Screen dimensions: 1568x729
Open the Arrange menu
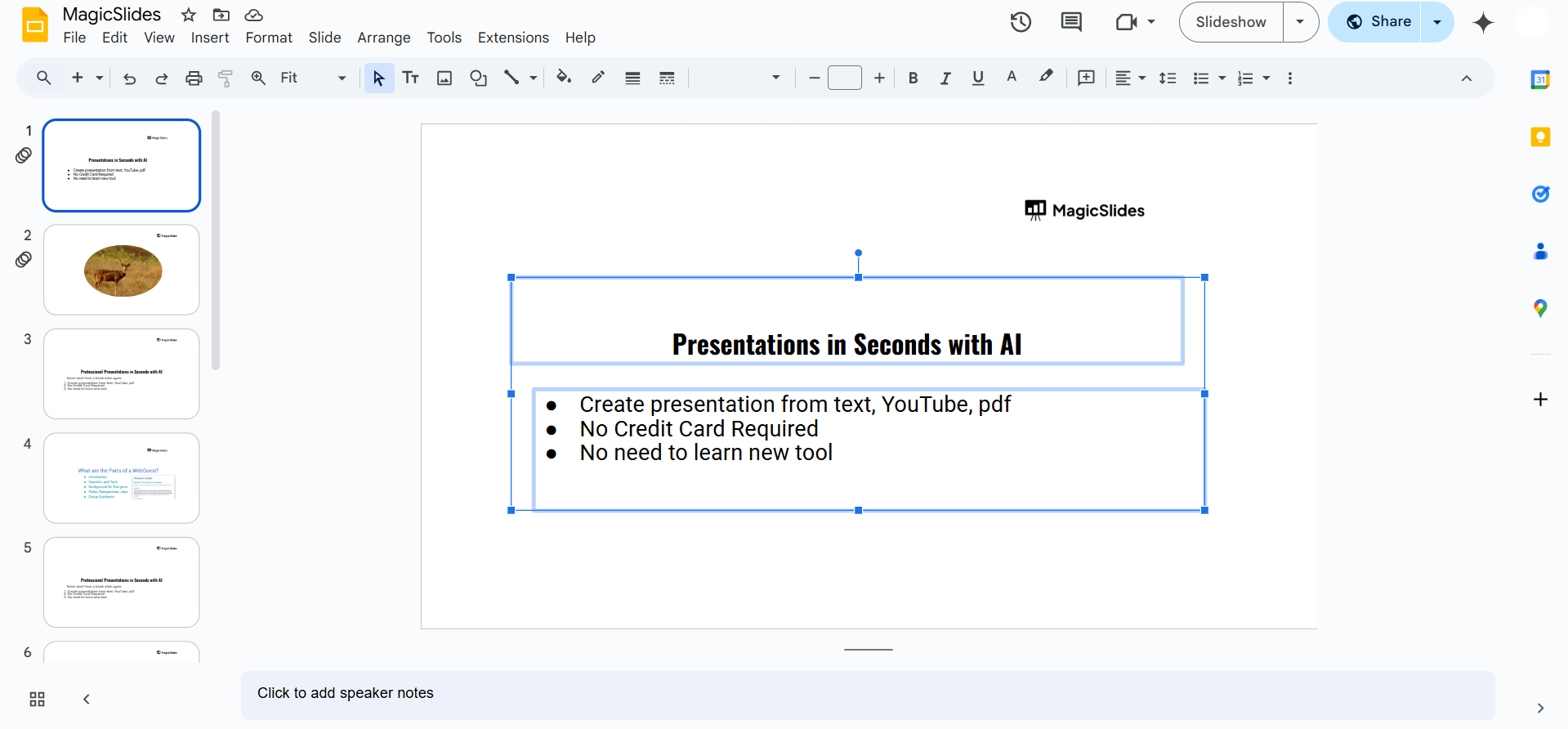pyautogui.click(x=383, y=38)
